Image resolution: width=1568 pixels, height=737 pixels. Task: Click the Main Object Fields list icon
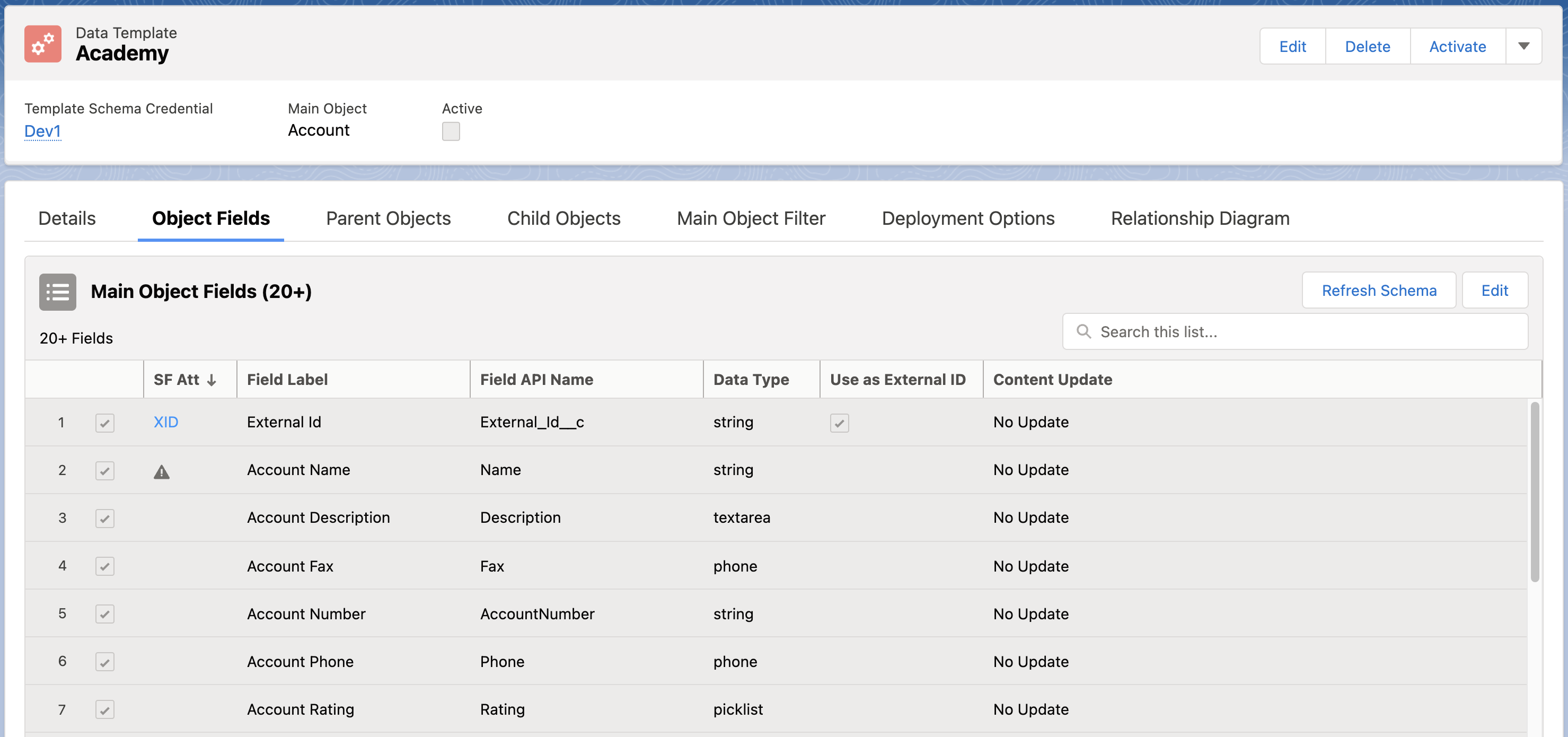(x=58, y=292)
